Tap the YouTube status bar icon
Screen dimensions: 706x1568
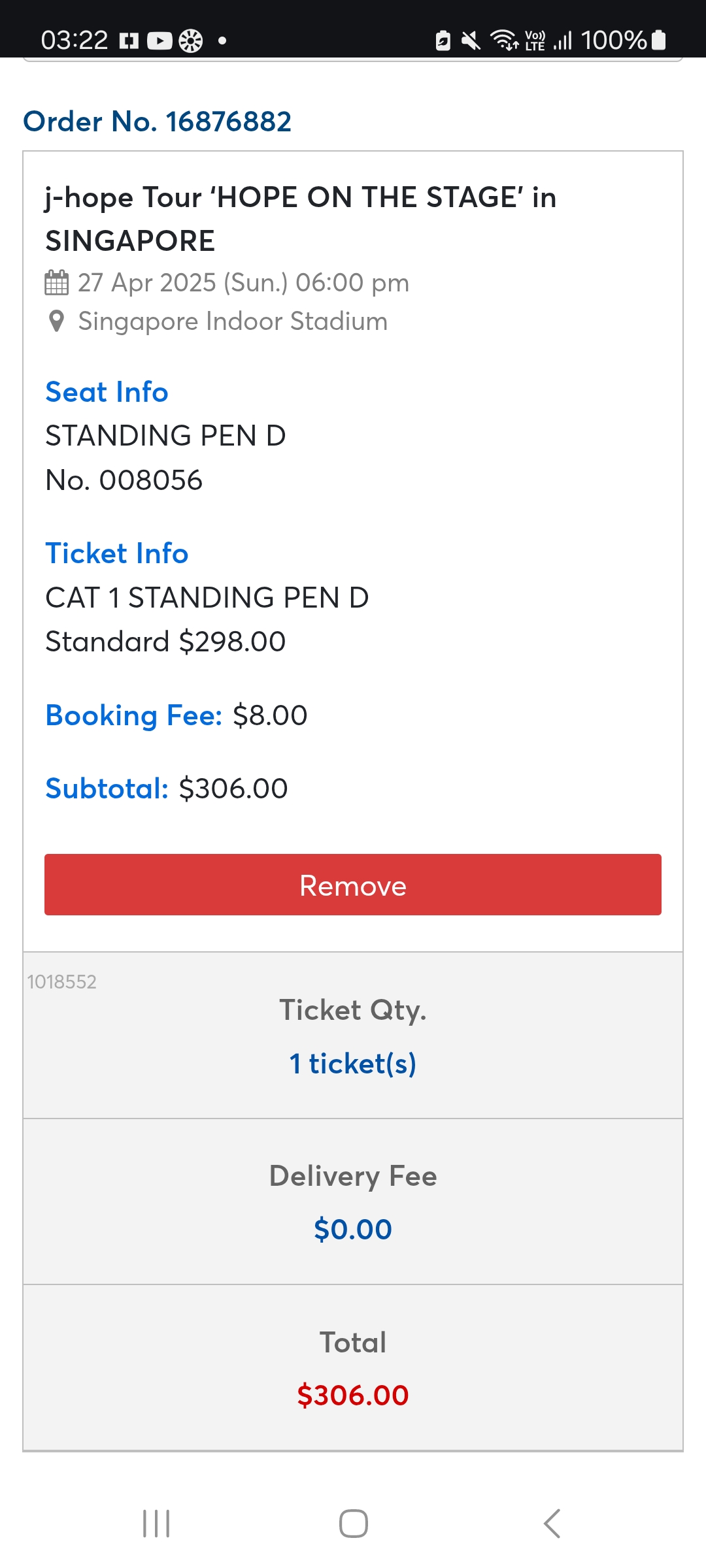click(160, 41)
